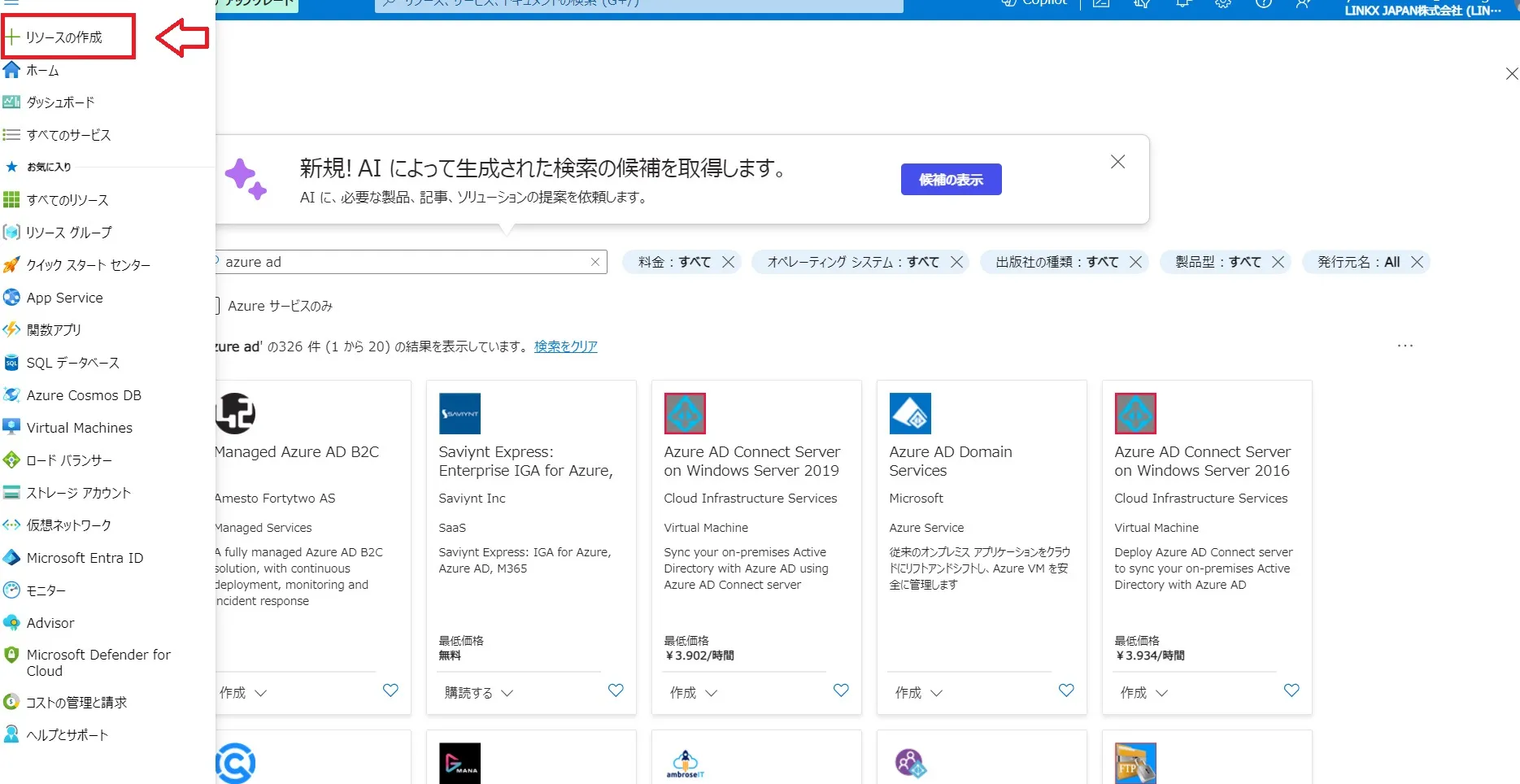This screenshot has height=784, width=1520.
Task: Remove the 料金 filter
Action: coord(728,262)
